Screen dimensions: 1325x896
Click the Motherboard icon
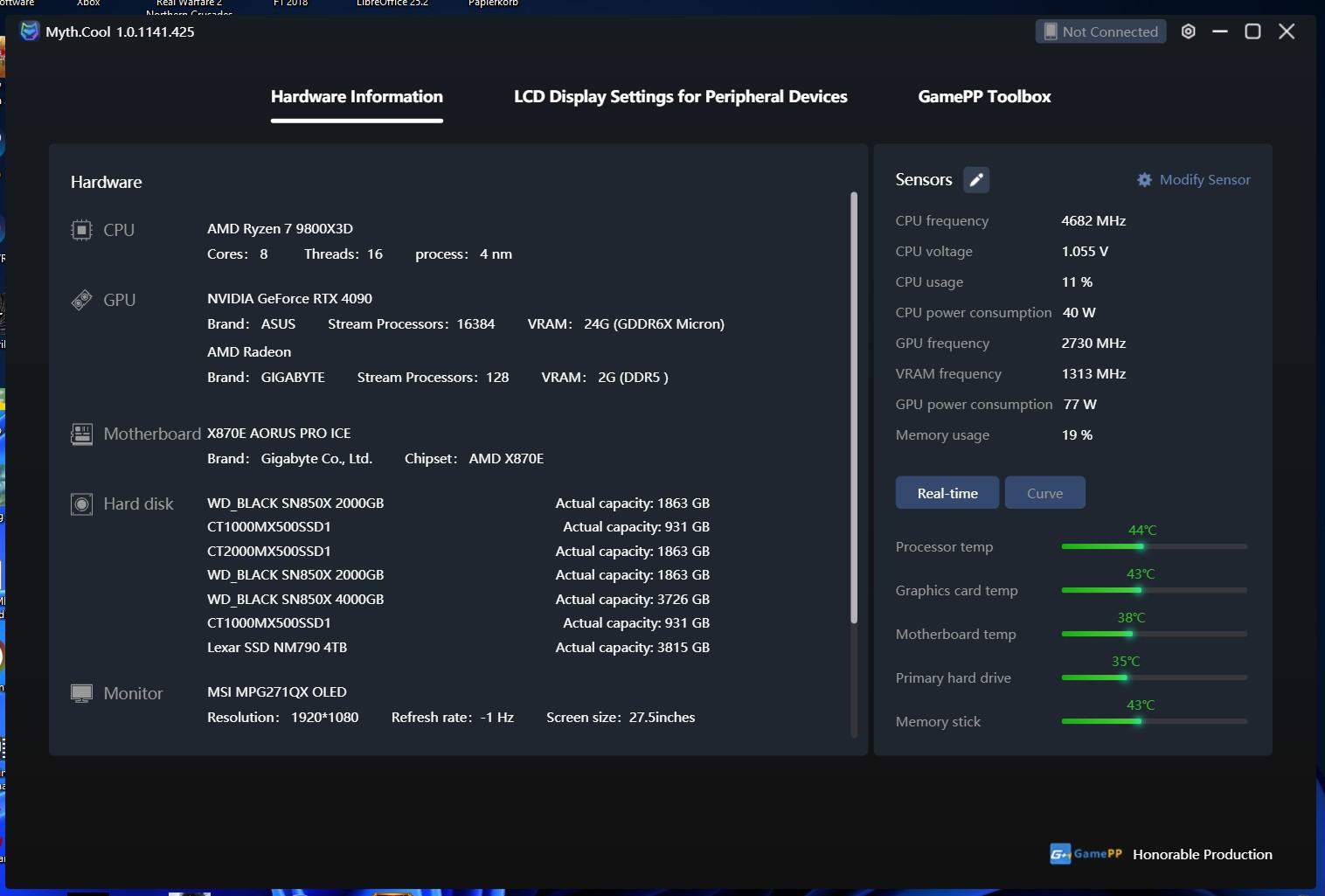click(x=81, y=434)
